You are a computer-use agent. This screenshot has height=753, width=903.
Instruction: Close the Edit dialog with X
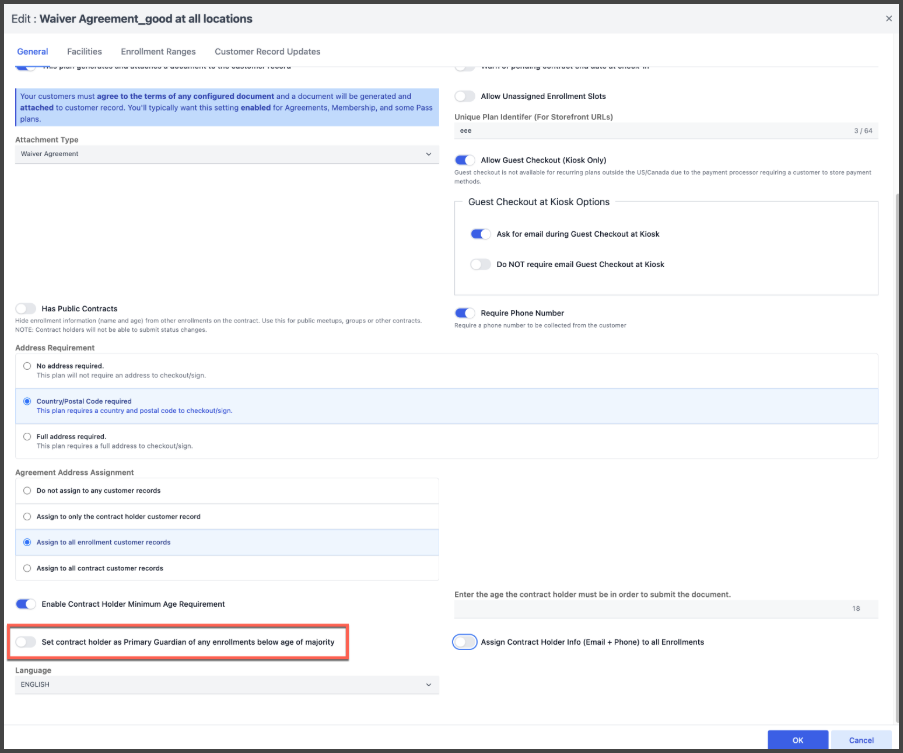point(889,18)
